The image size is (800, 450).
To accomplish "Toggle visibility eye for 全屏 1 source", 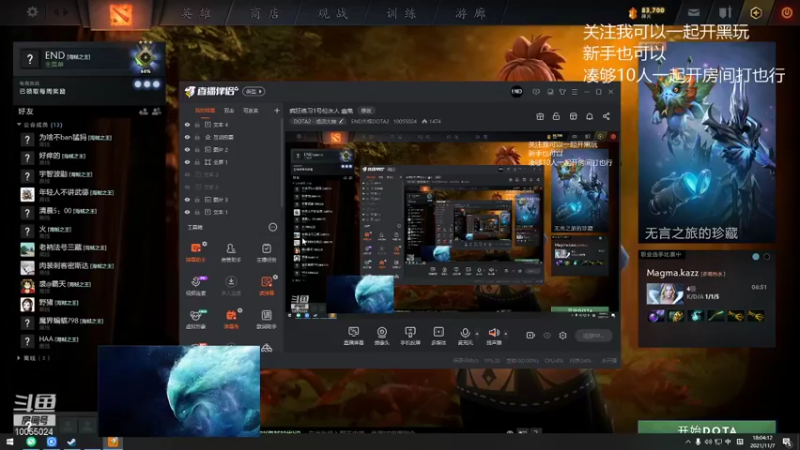I will click(x=187, y=162).
